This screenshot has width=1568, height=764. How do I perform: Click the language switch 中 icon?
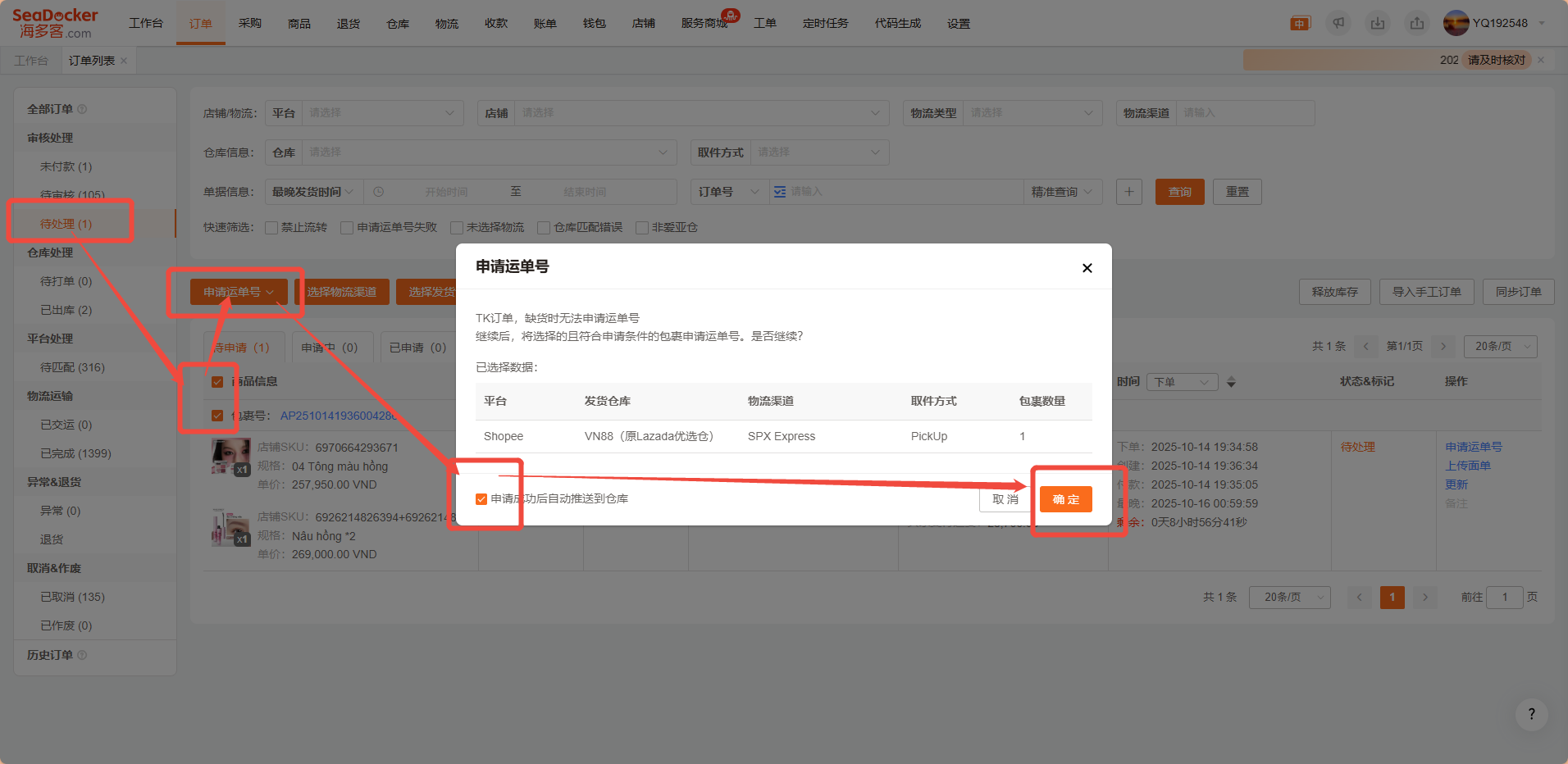point(1300,23)
